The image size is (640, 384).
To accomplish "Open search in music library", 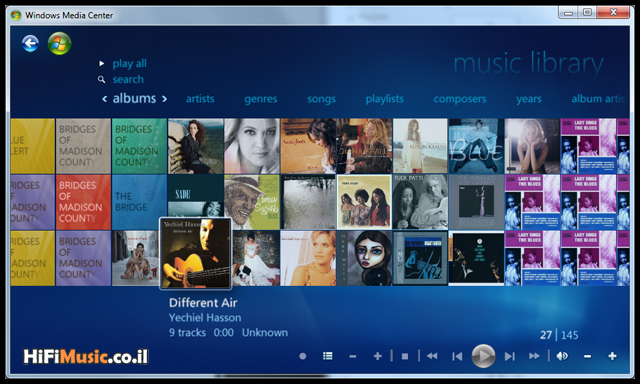I will 128,79.
